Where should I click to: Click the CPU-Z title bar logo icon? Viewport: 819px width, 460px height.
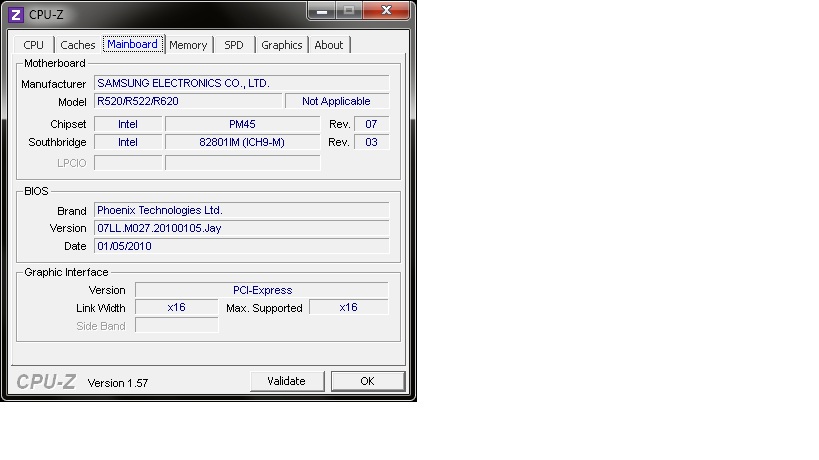[16, 15]
